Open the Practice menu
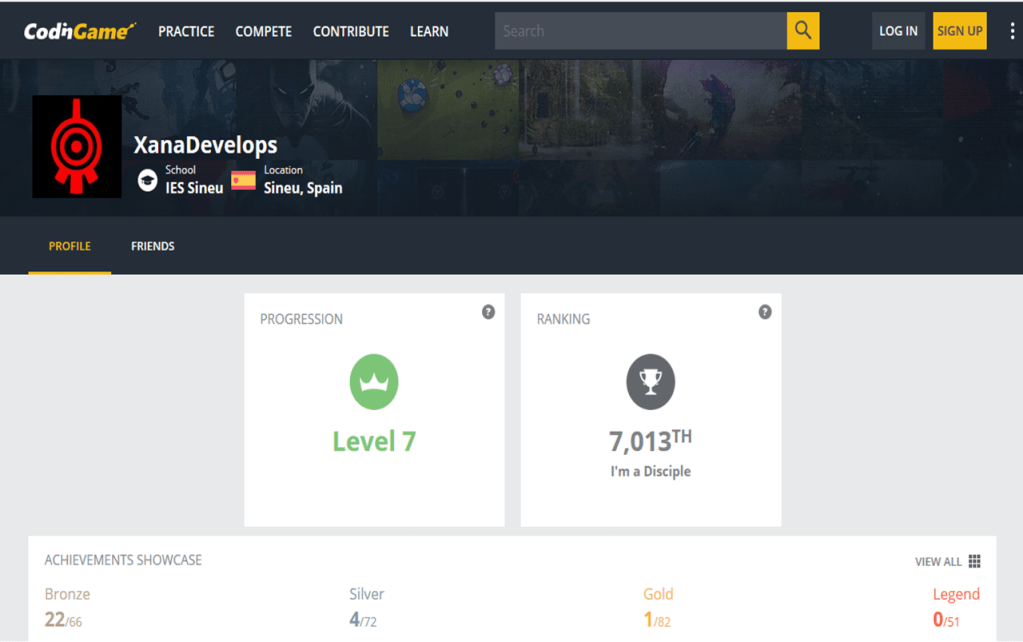This screenshot has width=1023, height=642. click(x=186, y=31)
